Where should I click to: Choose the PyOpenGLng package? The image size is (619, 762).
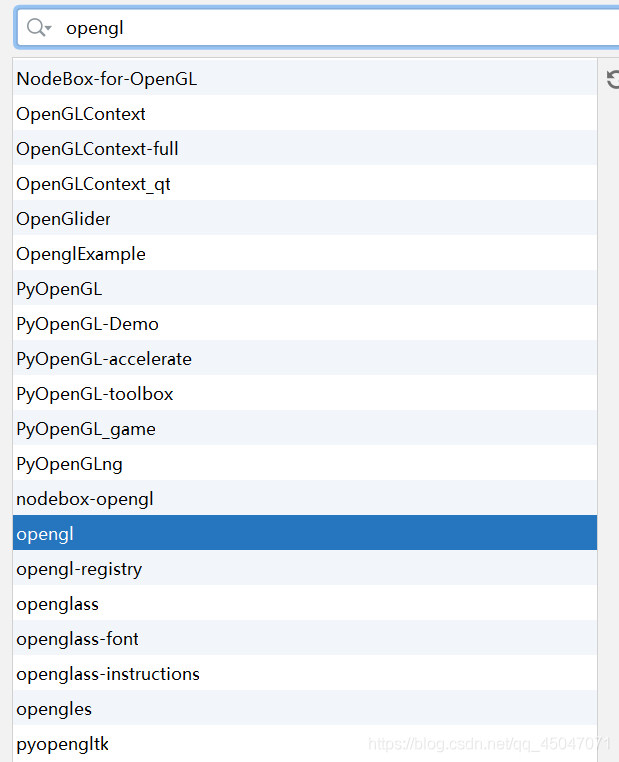(x=70, y=464)
